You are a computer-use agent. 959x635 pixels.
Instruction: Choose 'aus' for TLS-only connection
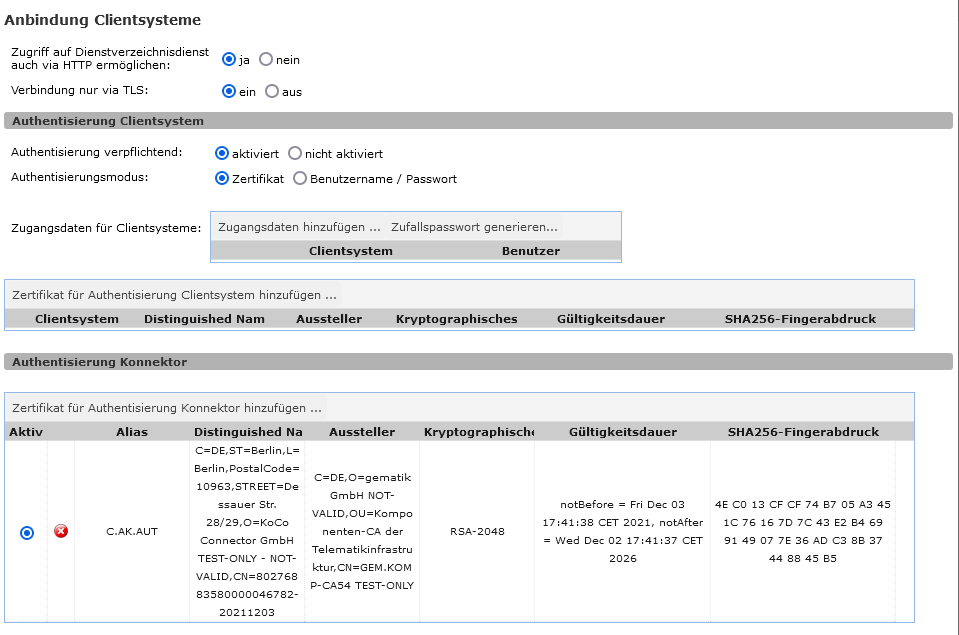click(272, 91)
